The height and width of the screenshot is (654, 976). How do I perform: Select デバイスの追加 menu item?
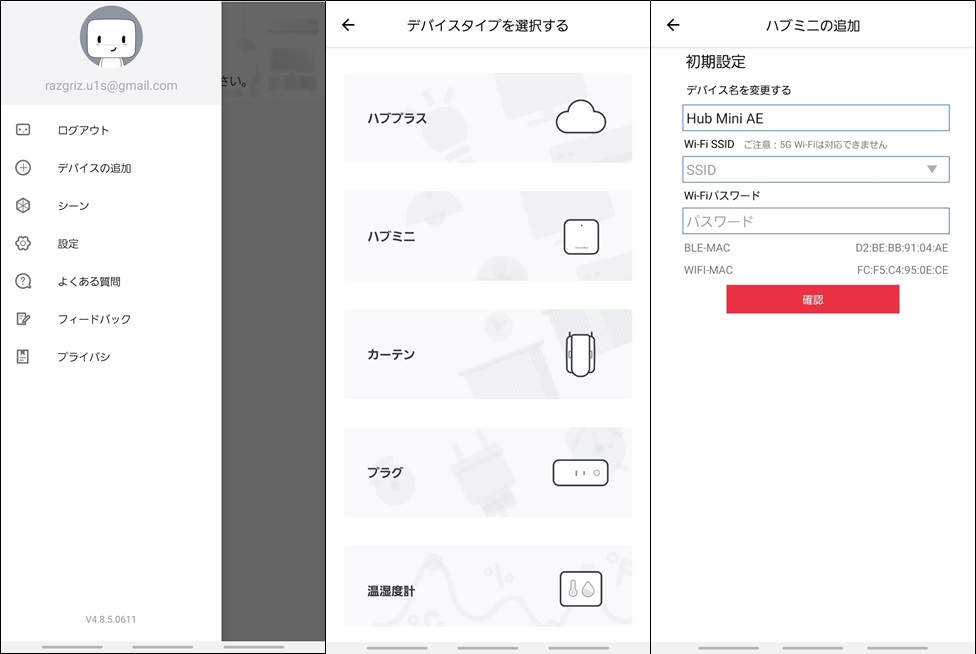pos(95,168)
